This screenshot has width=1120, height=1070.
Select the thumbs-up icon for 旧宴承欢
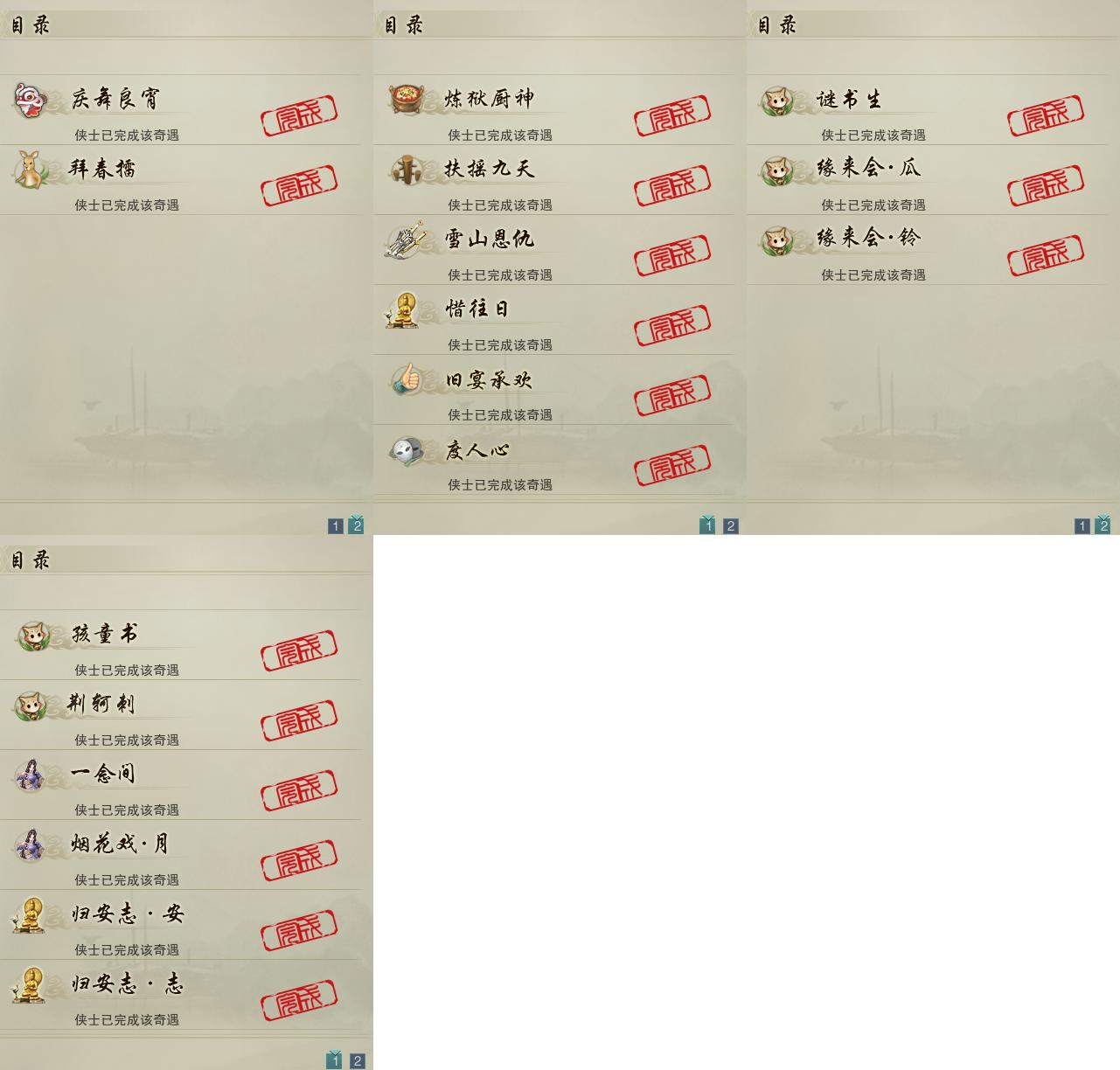pos(405,379)
